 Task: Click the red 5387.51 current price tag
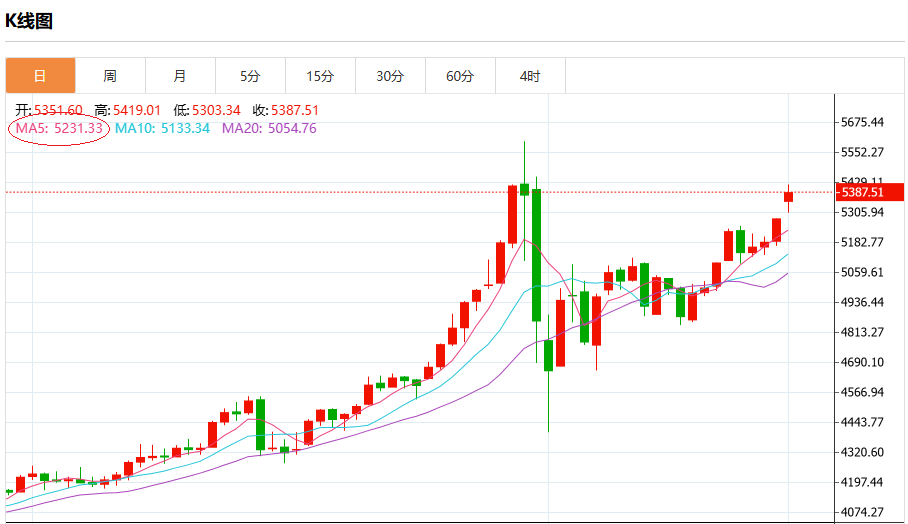tap(869, 192)
